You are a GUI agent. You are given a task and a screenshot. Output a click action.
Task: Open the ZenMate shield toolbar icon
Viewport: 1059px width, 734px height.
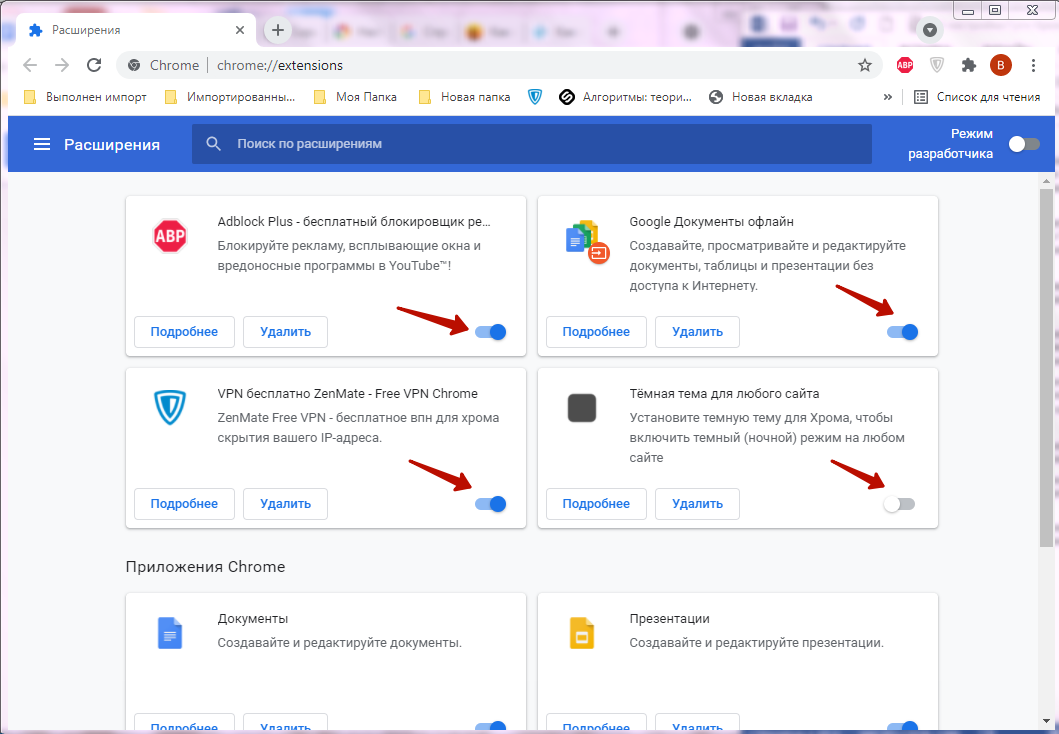937,65
